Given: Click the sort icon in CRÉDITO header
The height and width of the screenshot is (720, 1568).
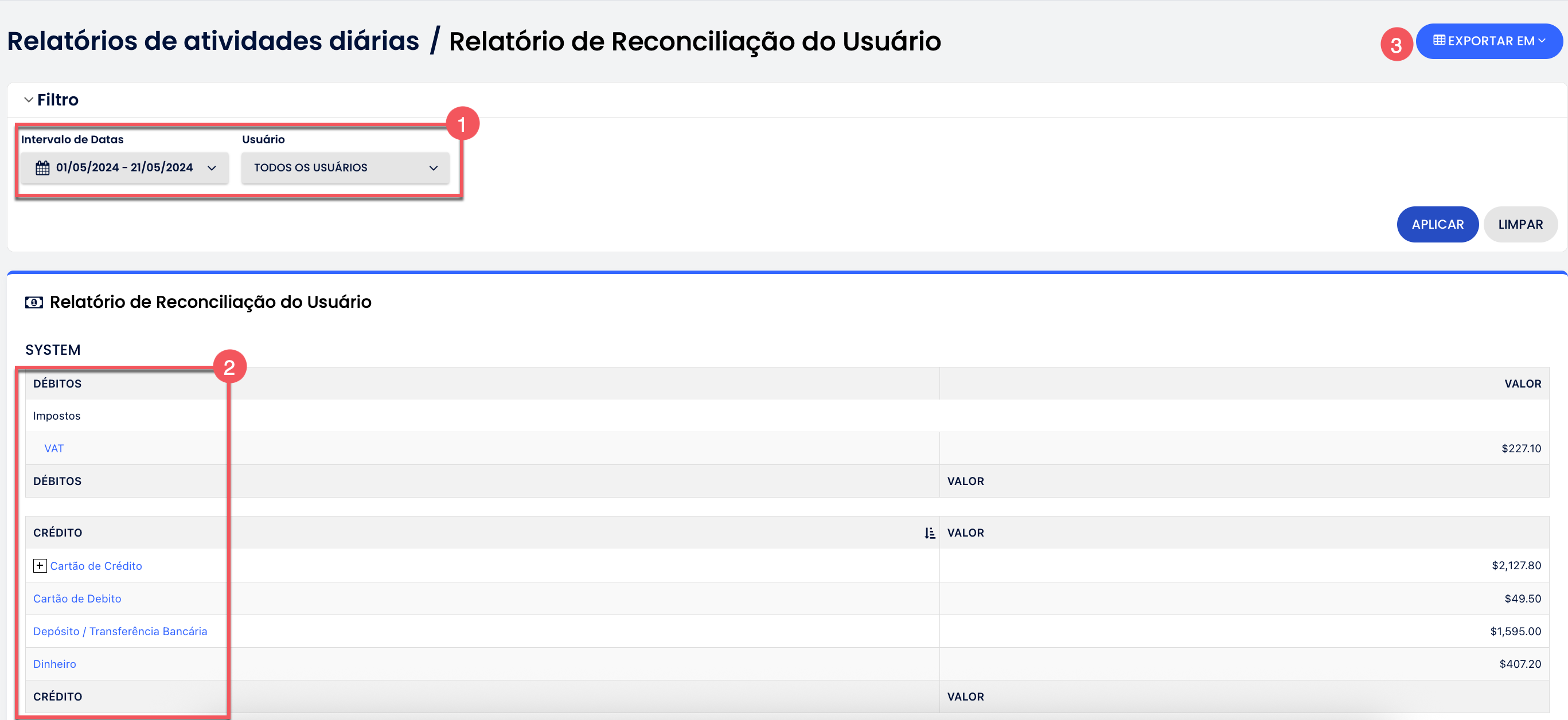Looking at the screenshot, I should click(x=930, y=533).
